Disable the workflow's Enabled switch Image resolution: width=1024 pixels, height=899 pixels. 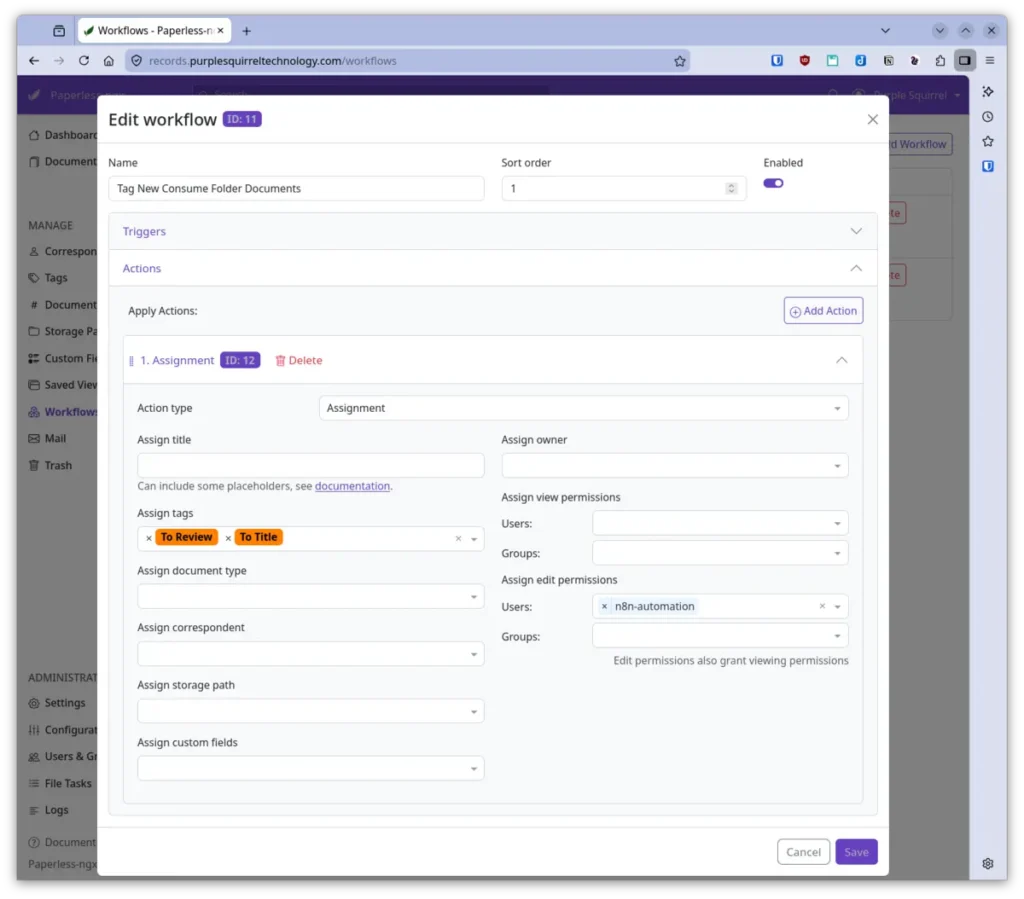click(x=773, y=183)
